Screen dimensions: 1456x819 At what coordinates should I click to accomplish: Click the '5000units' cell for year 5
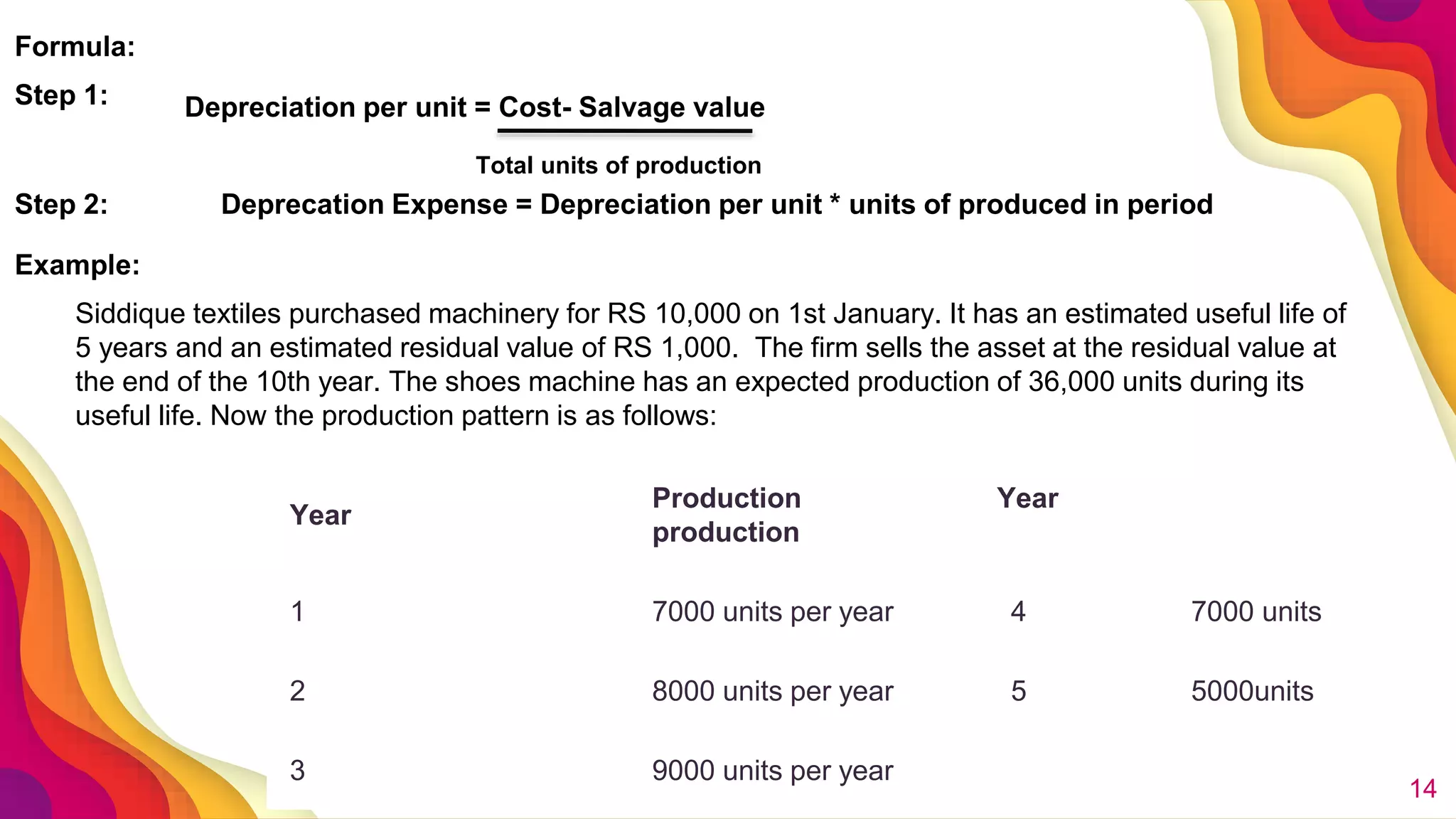pyautogui.click(x=1252, y=692)
